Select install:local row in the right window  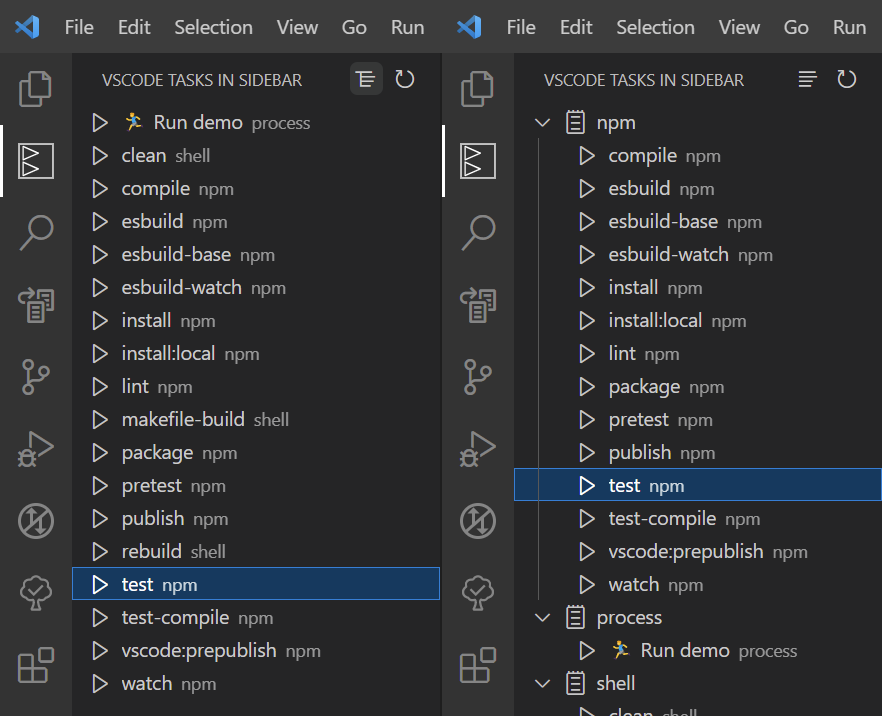[x=698, y=321]
